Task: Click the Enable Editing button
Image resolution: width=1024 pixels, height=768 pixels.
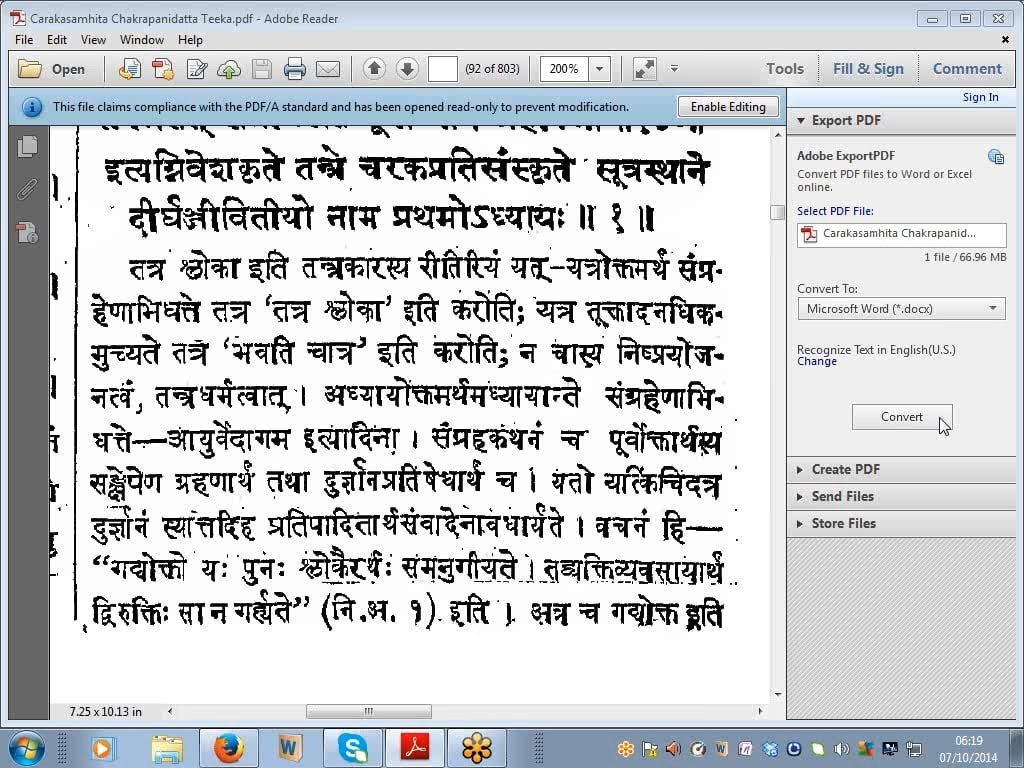Action: pyautogui.click(x=728, y=107)
